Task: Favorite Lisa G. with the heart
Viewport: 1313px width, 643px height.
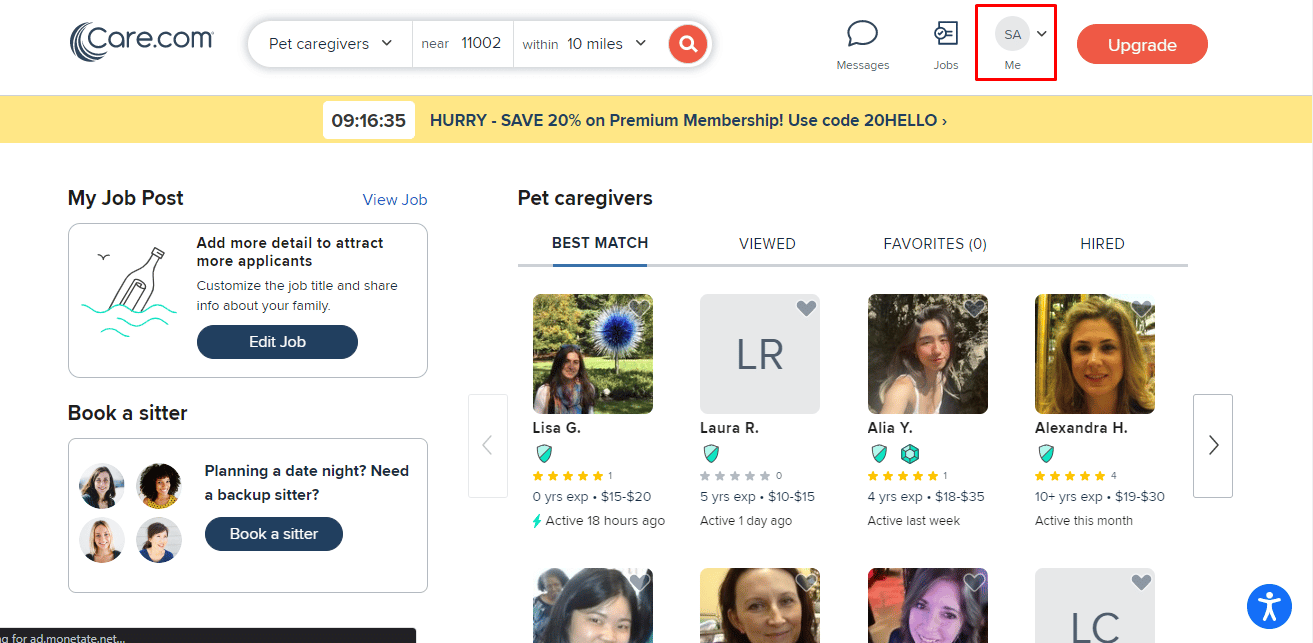Action: 639,308
